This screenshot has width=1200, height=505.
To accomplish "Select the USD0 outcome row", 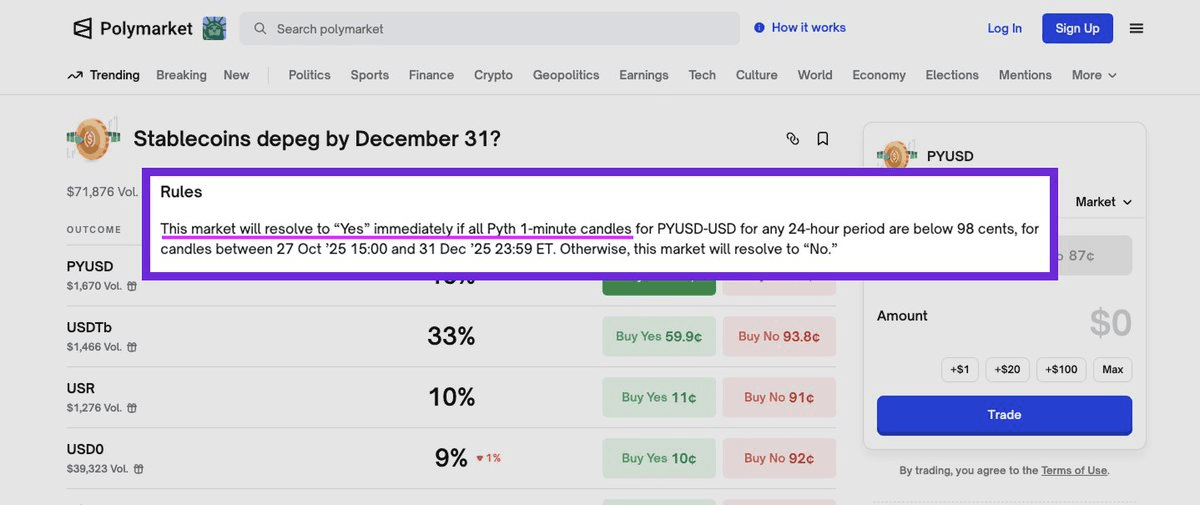I will pyautogui.click(x=451, y=458).
